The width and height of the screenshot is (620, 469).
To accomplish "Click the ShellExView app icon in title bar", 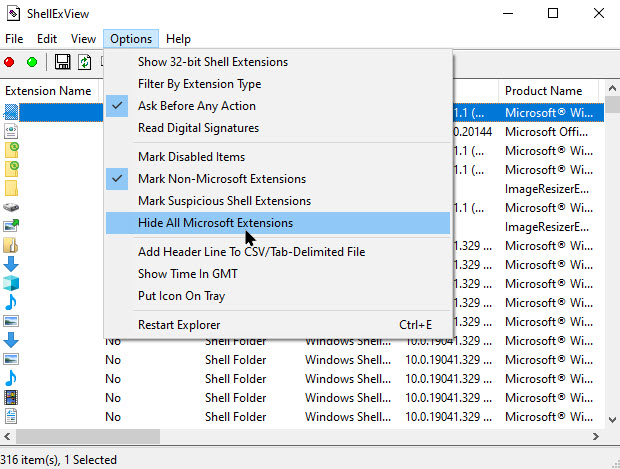I will (13, 13).
